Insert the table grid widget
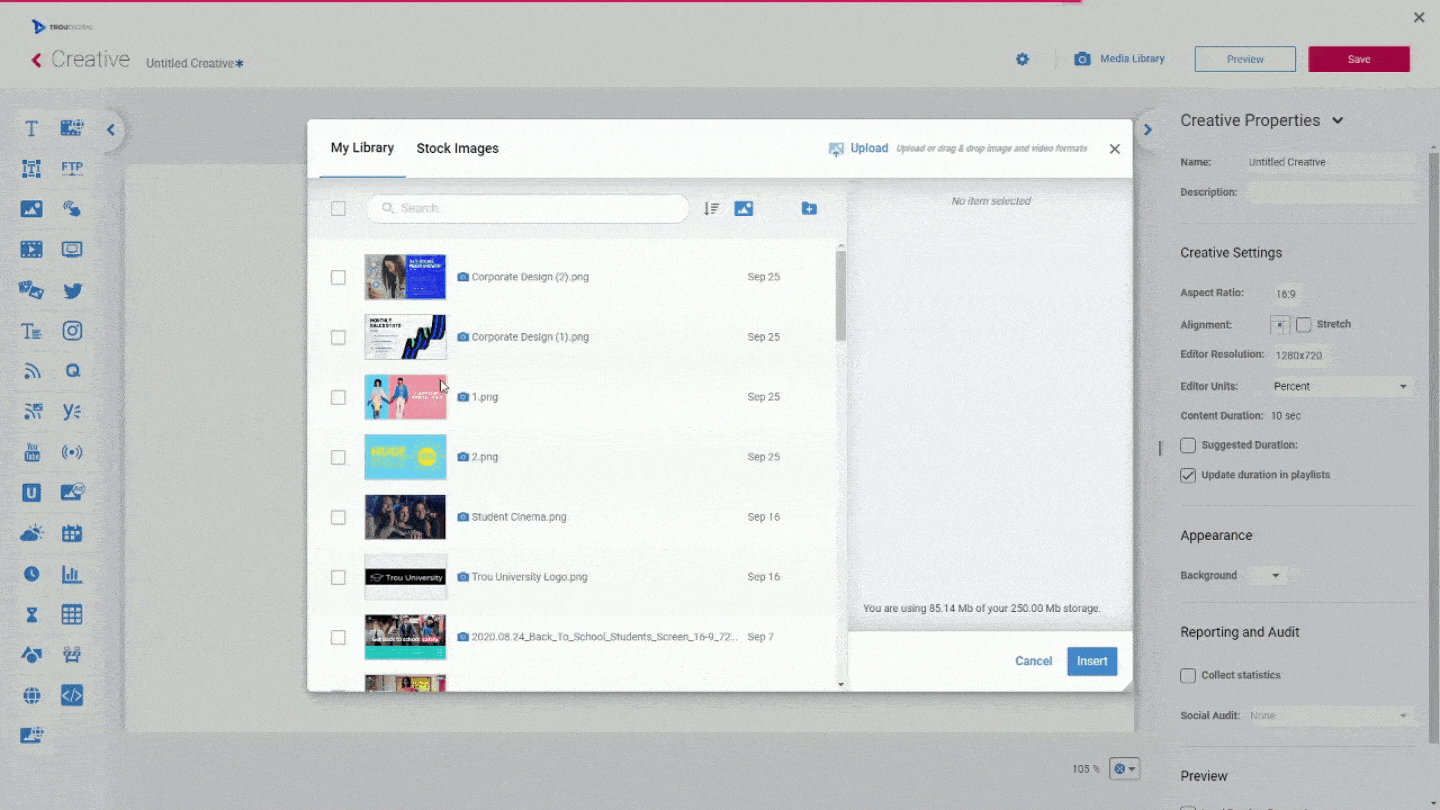The height and width of the screenshot is (810, 1440). (x=72, y=614)
